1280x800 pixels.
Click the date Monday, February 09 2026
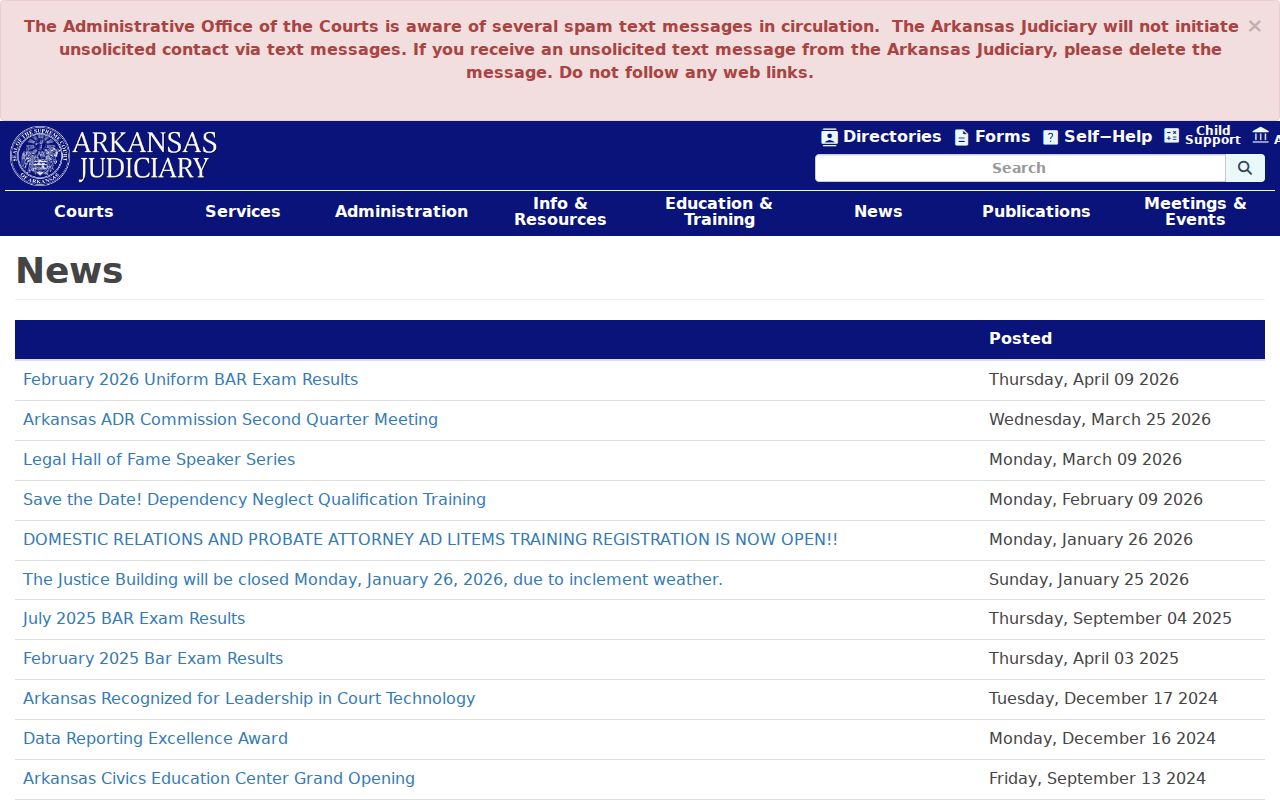1096,499
